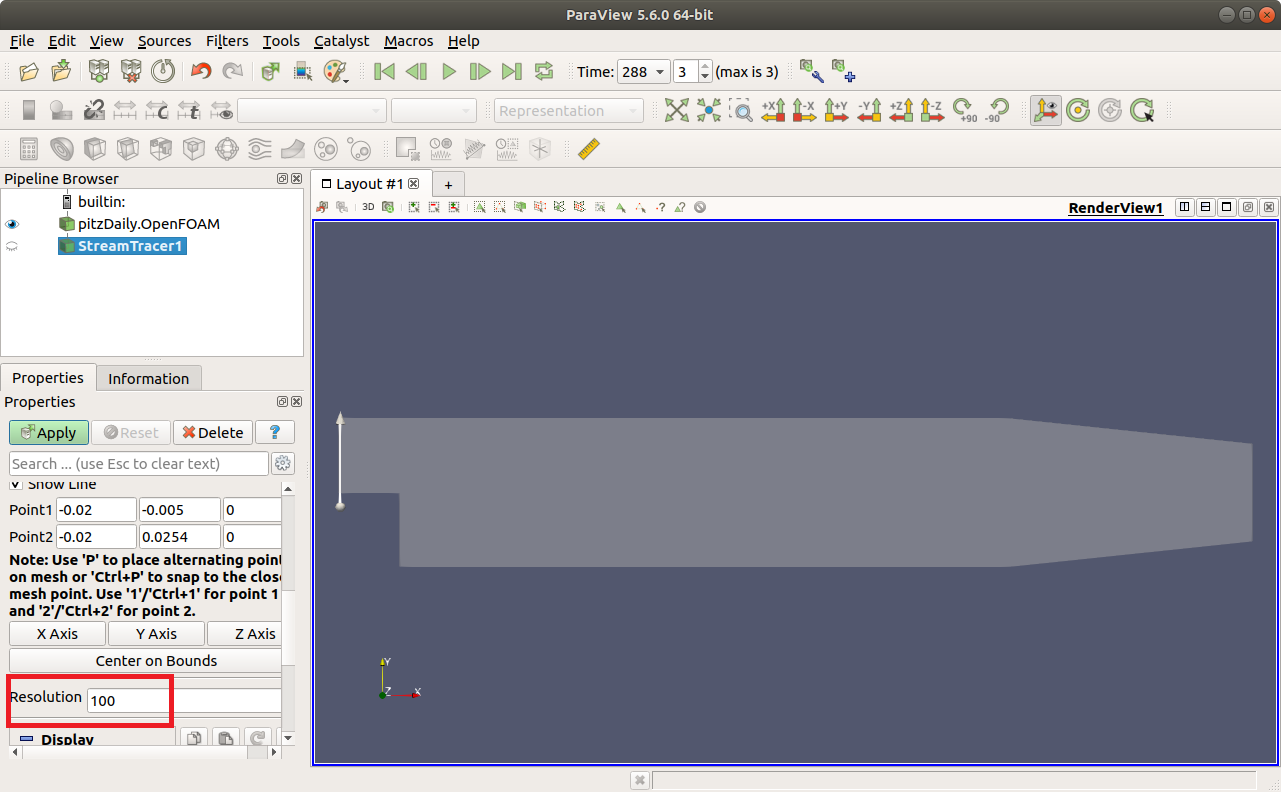Step forward one frame

[480, 72]
